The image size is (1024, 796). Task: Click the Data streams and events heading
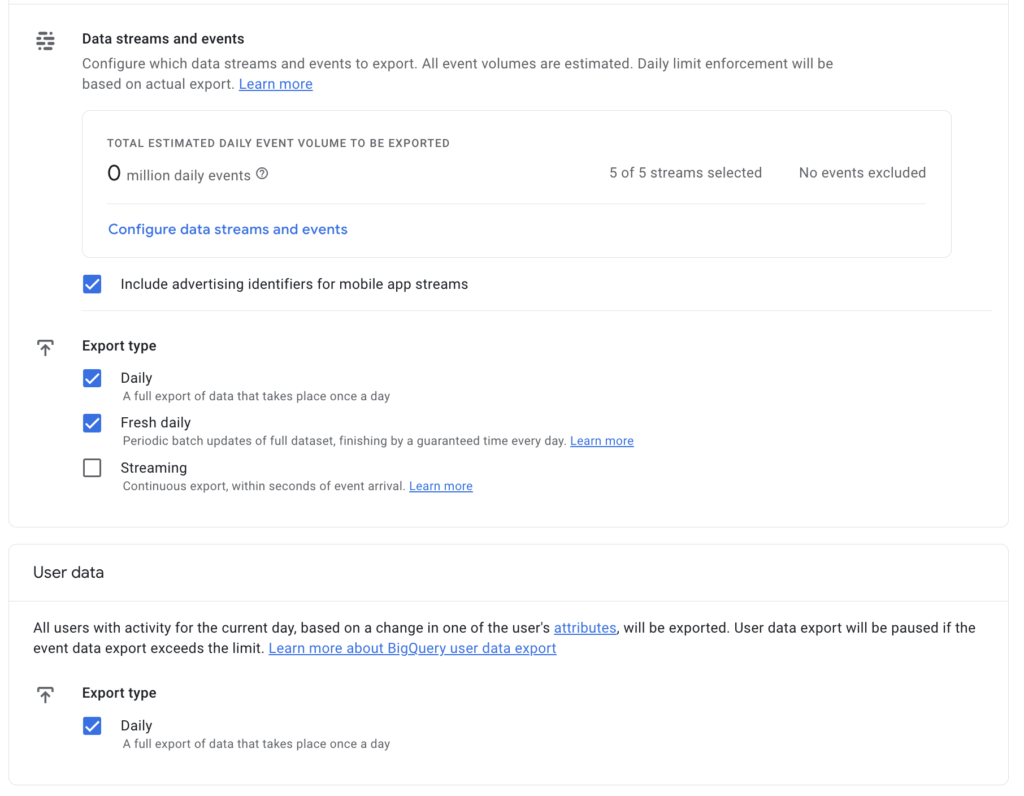click(x=163, y=39)
